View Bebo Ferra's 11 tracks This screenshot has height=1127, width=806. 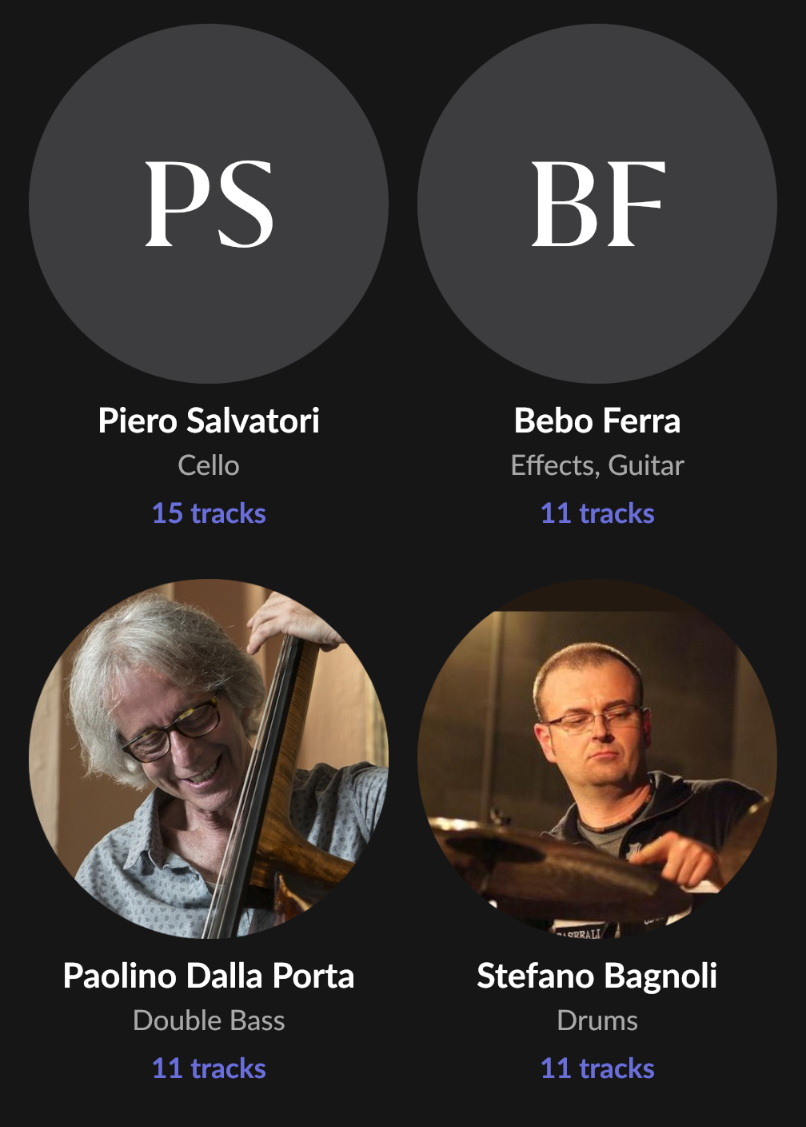(597, 513)
